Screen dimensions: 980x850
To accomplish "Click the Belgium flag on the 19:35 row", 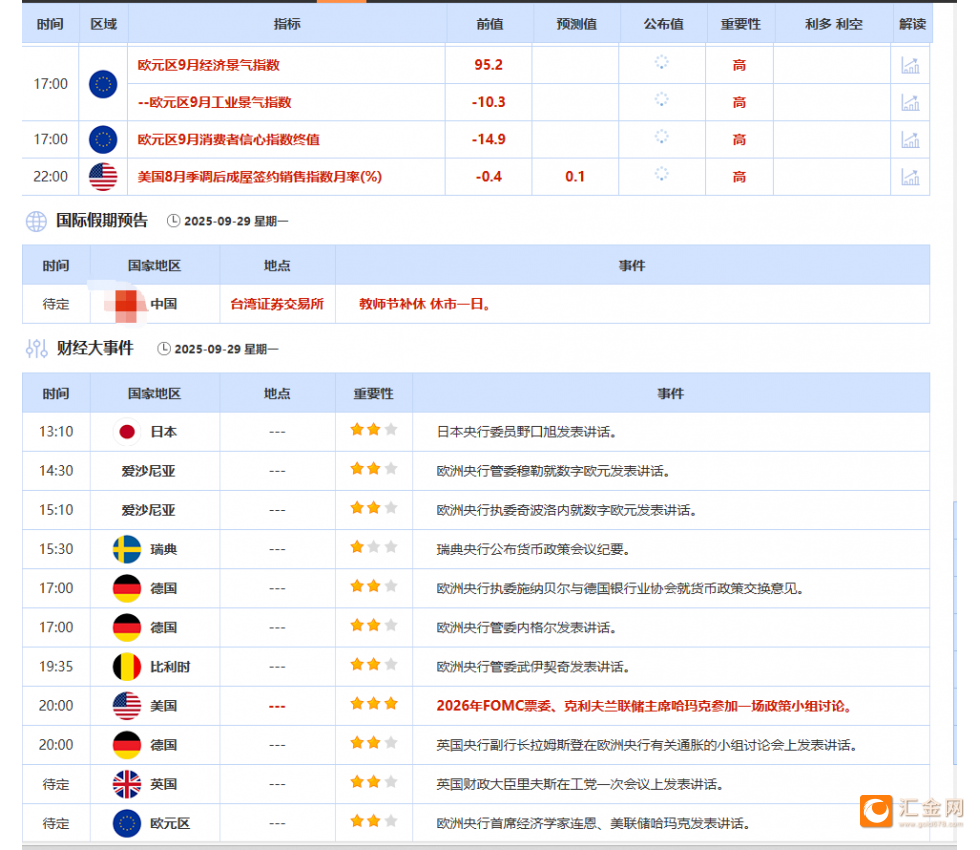I will click(127, 666).
